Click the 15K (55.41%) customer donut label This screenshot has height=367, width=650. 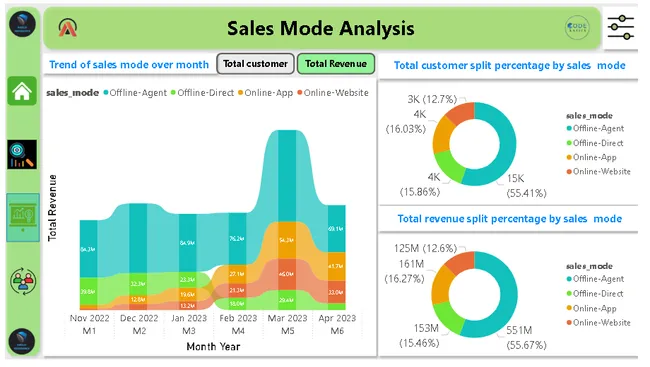pyautogui.click(x=526, y=186)
